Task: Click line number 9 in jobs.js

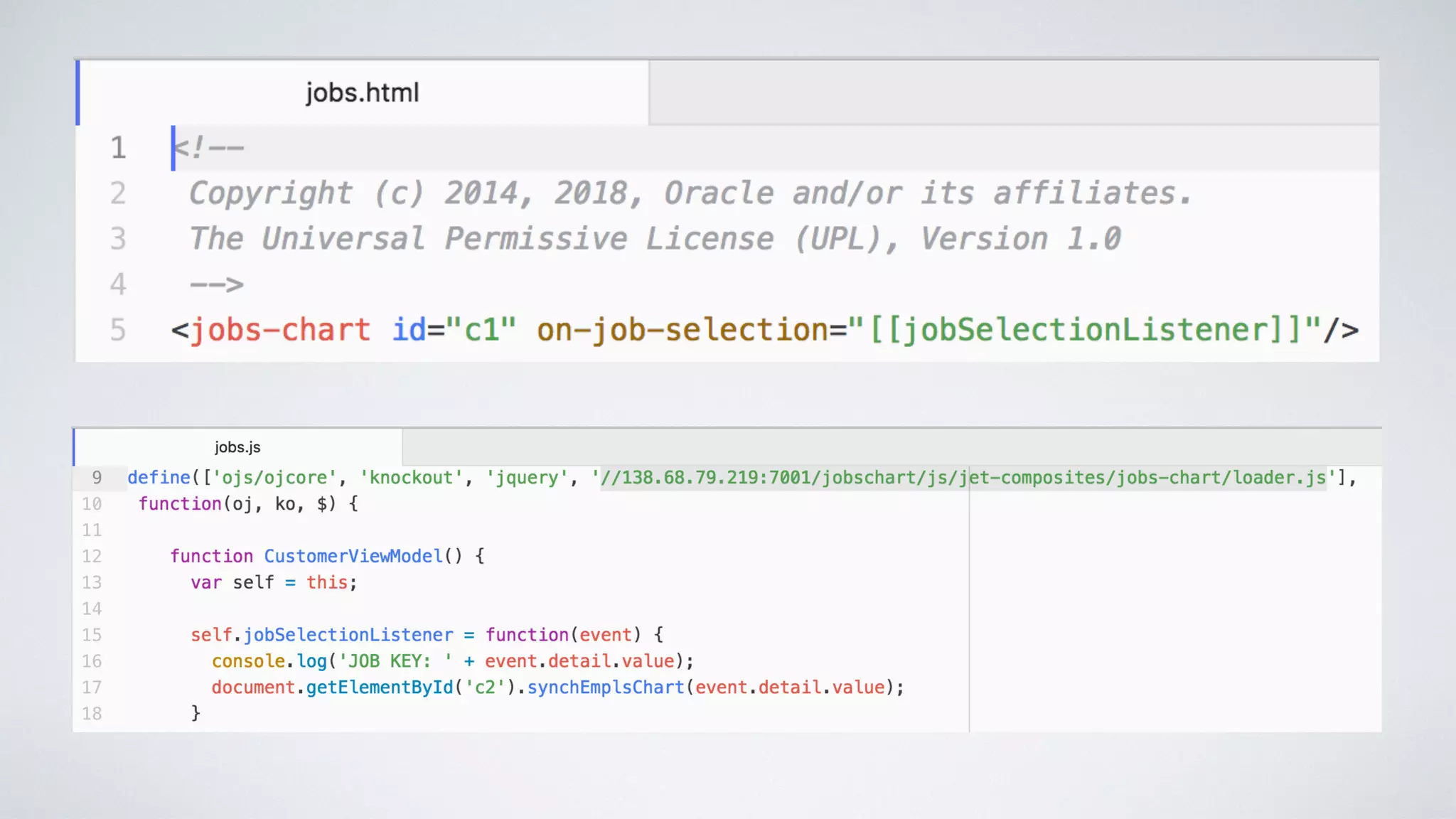Action: [x=97, y=478]
